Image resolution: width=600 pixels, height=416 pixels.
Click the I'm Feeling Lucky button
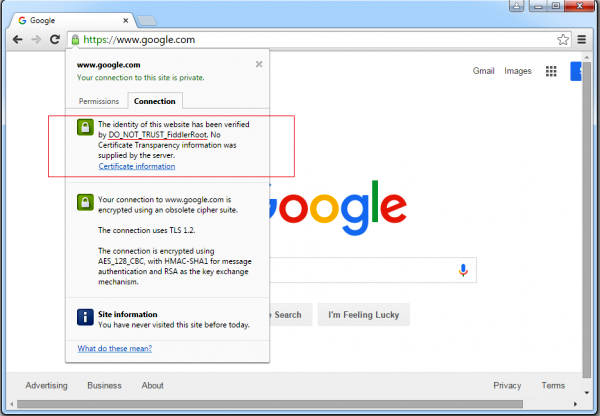coord(364,315)
